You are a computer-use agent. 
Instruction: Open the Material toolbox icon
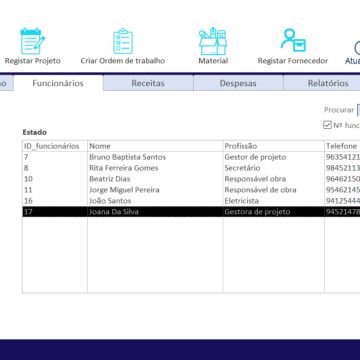point(213,42)
